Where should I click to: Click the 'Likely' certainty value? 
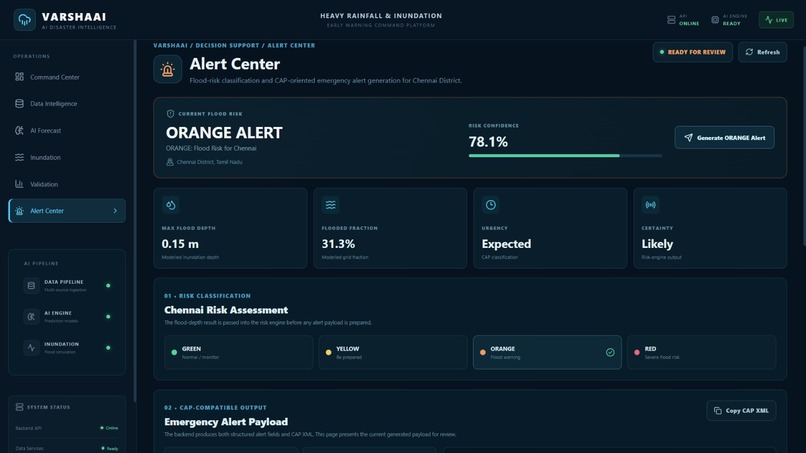[657, 244]
